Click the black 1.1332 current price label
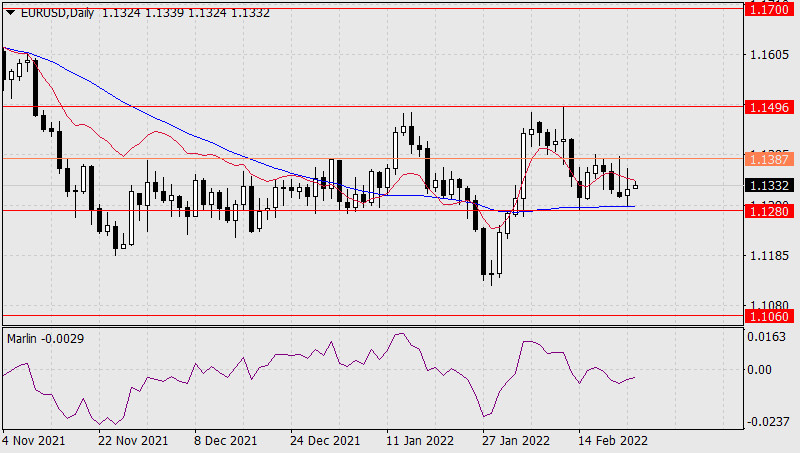 (x=769, y=185)
